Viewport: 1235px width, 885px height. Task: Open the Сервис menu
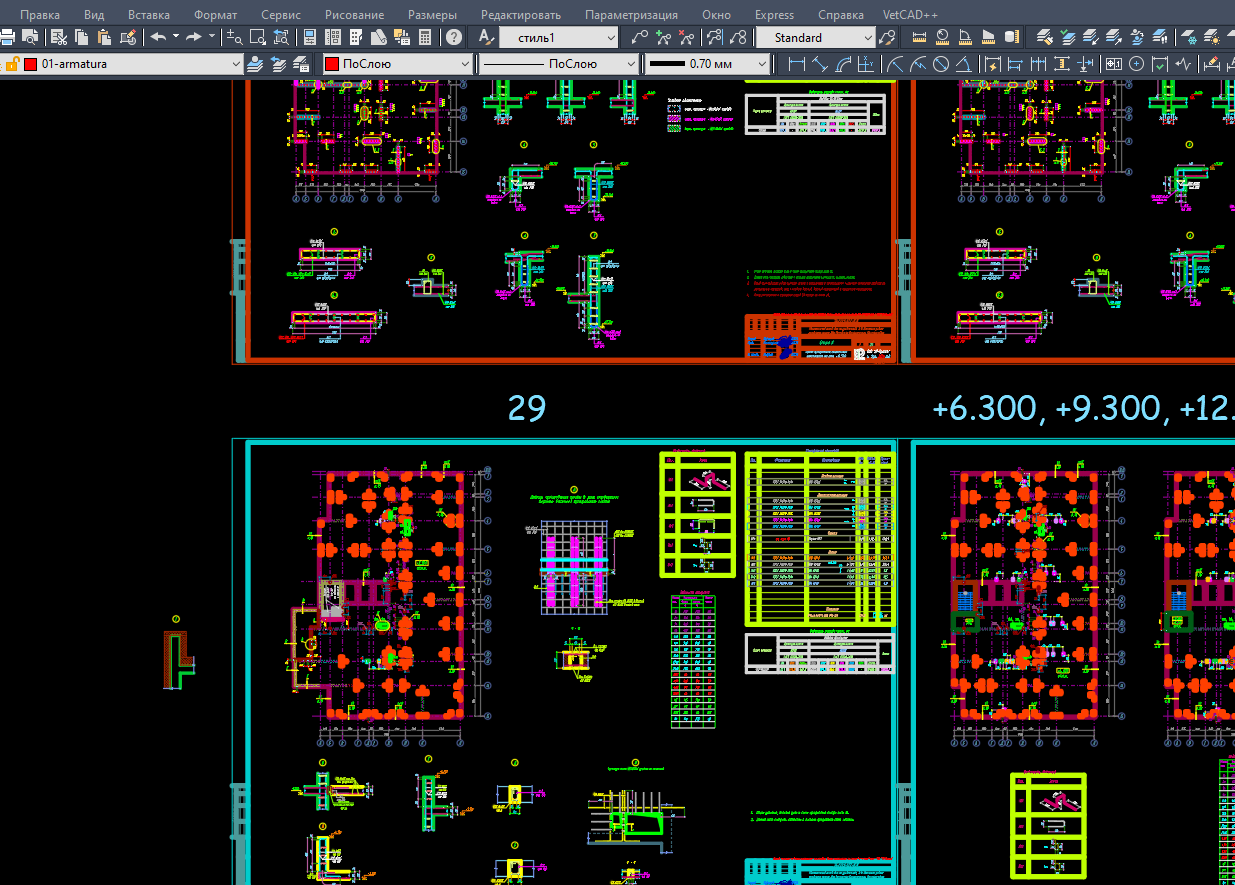(281, 14)
